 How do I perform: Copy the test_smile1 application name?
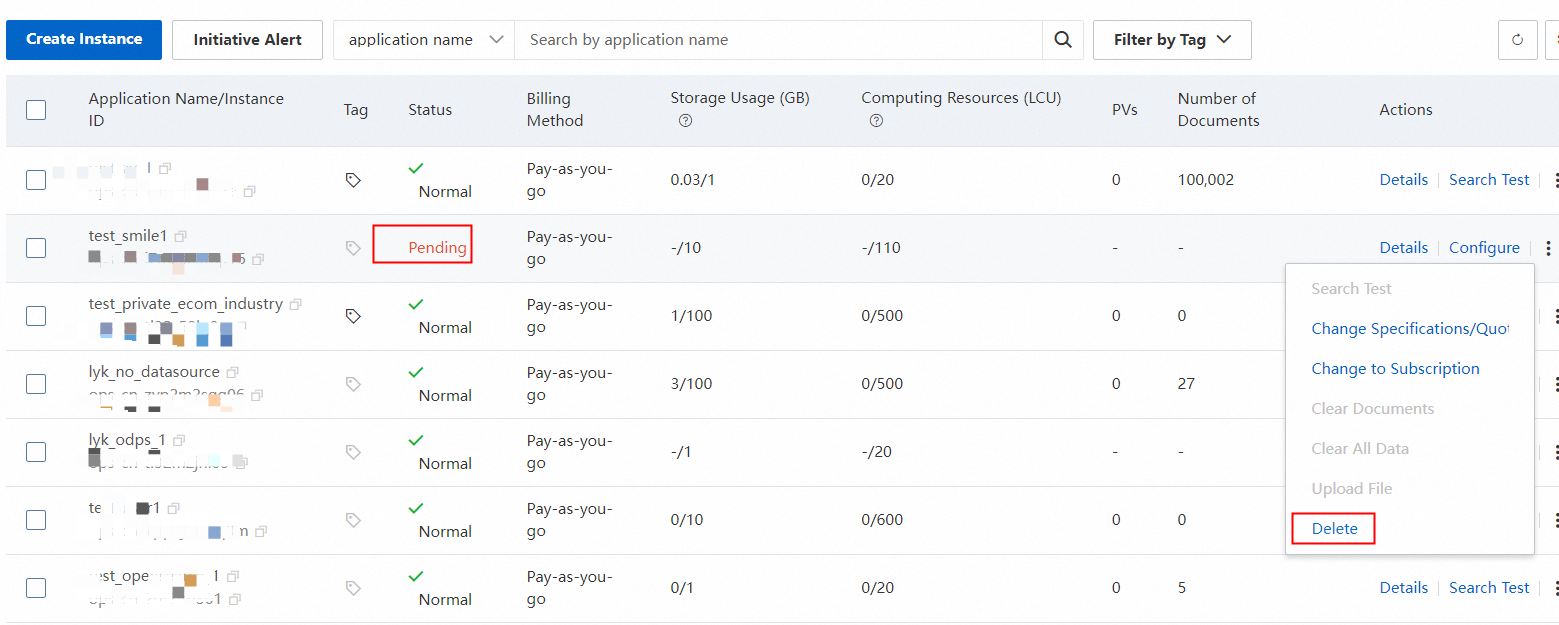[181, 237]
